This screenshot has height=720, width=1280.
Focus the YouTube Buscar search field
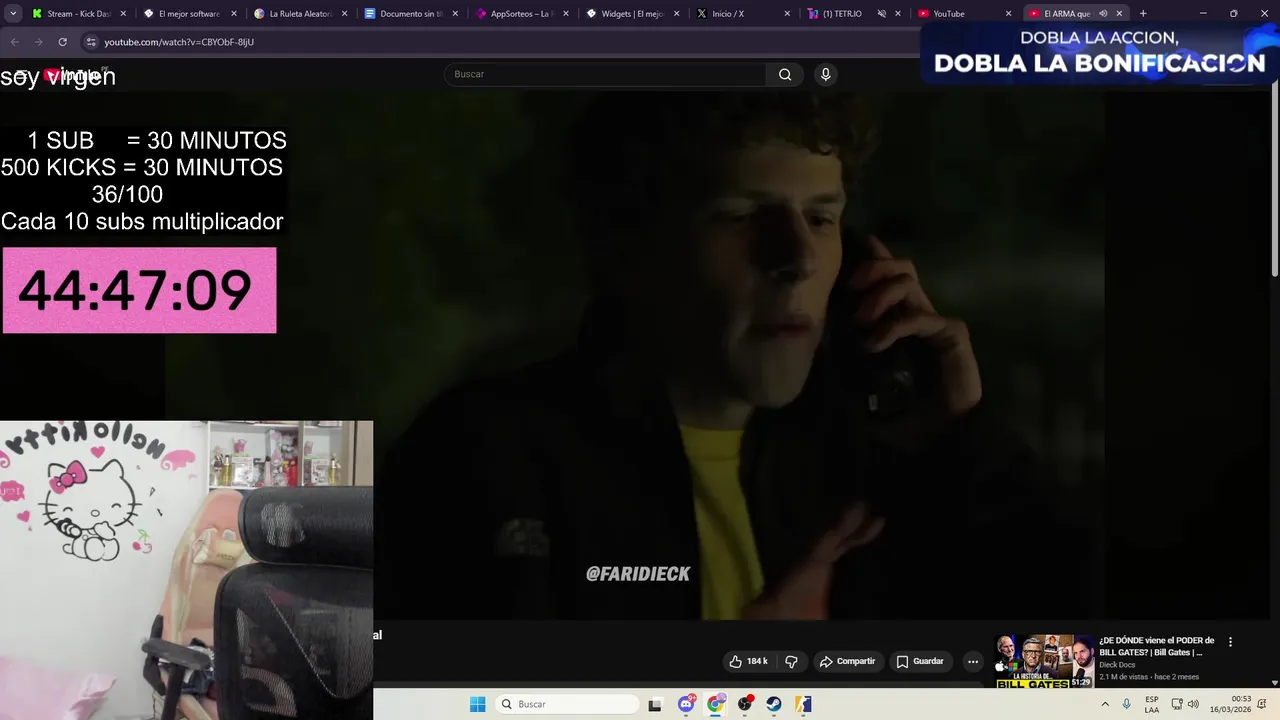coord(605,74)
